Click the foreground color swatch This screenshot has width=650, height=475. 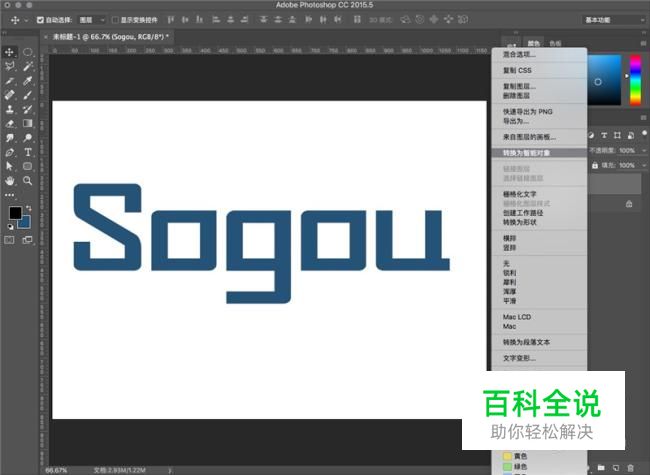(x=15, y=213)
